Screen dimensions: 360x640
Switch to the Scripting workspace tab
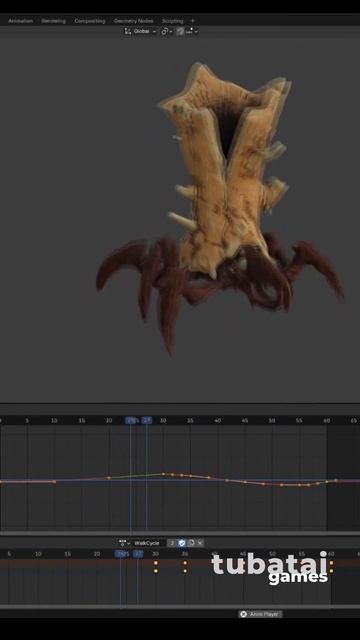(x=173, y=21)
